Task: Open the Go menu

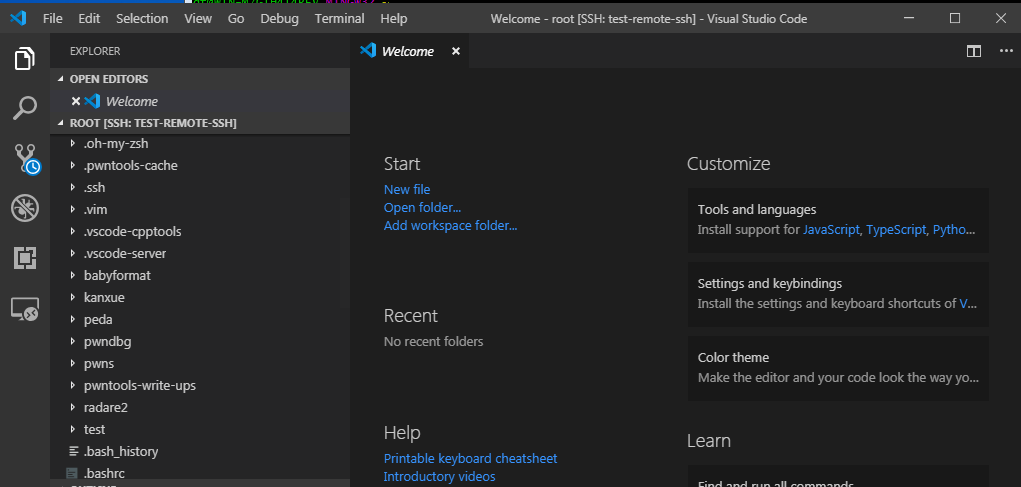Action: [x=236, y=18]
